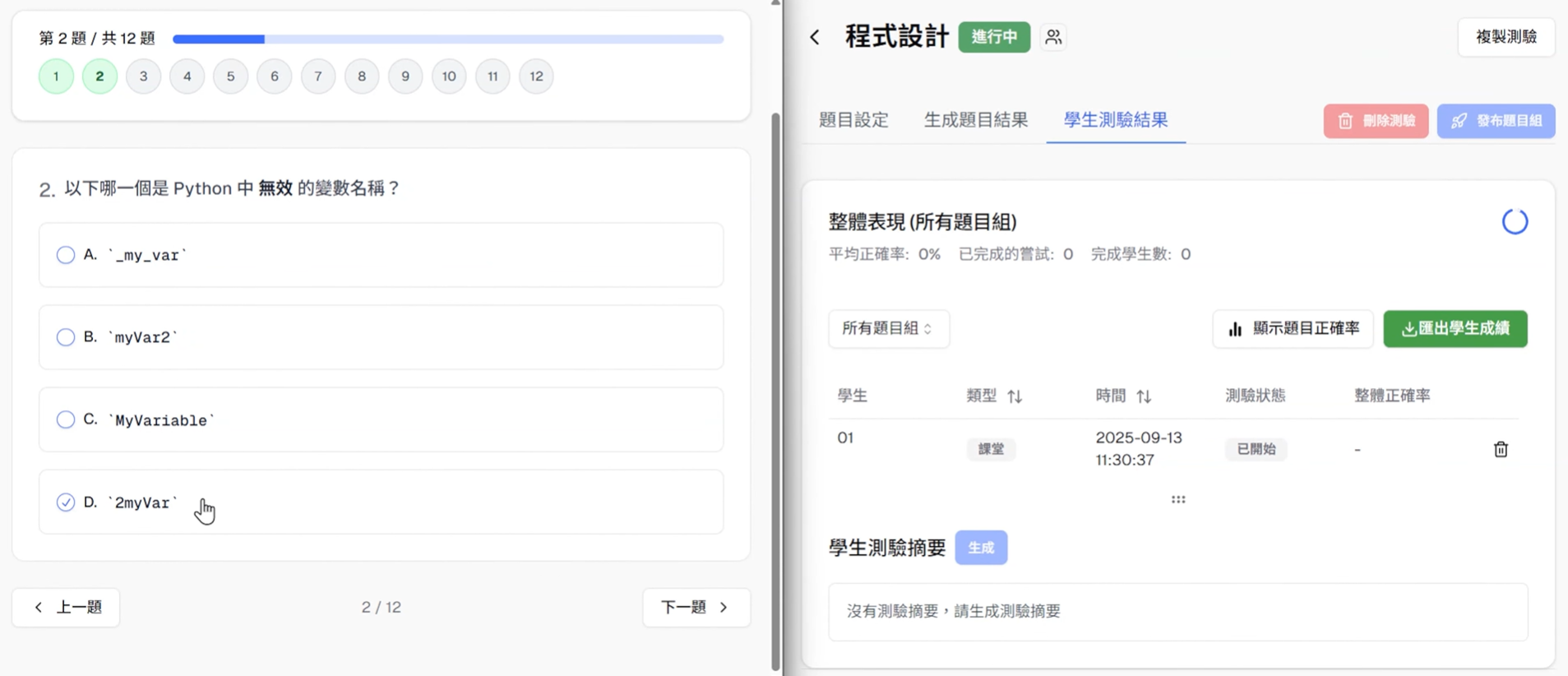This screenshot has height=676, width=1568.
Task: Sort table by 時間 arrows
Action: (x=1144, y=396)
